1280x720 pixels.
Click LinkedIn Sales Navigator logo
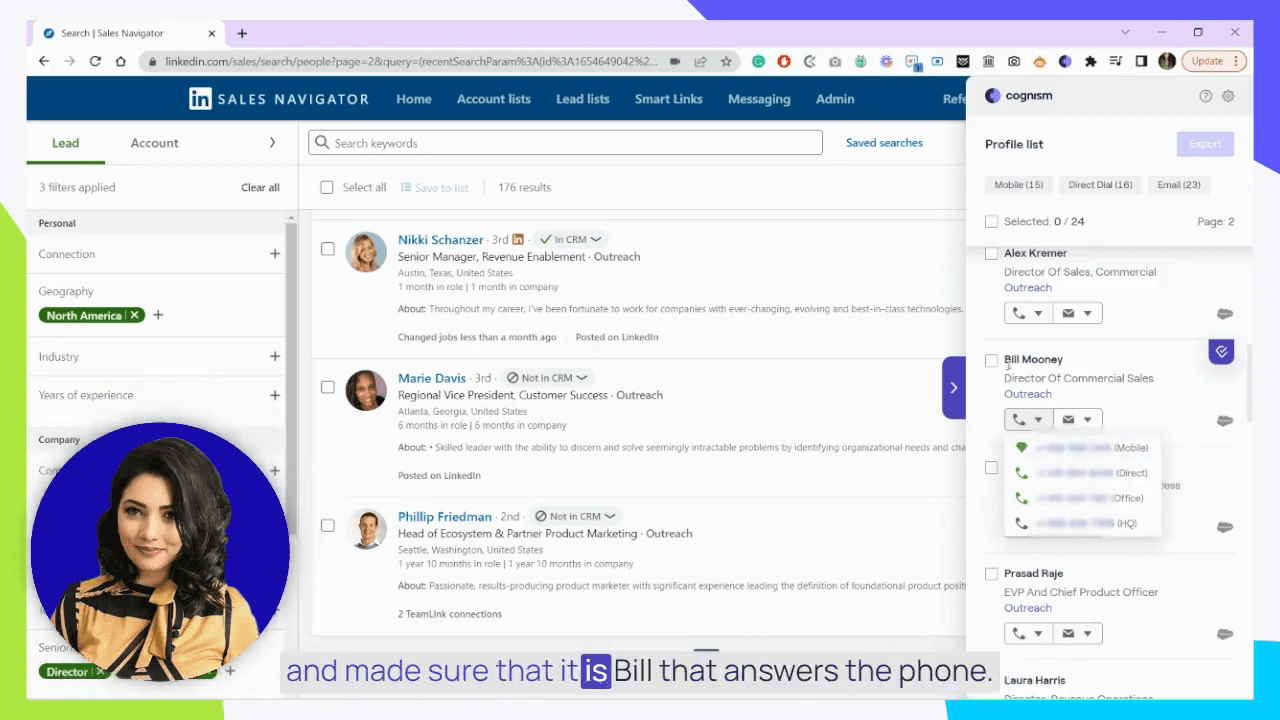pos(279,99)
